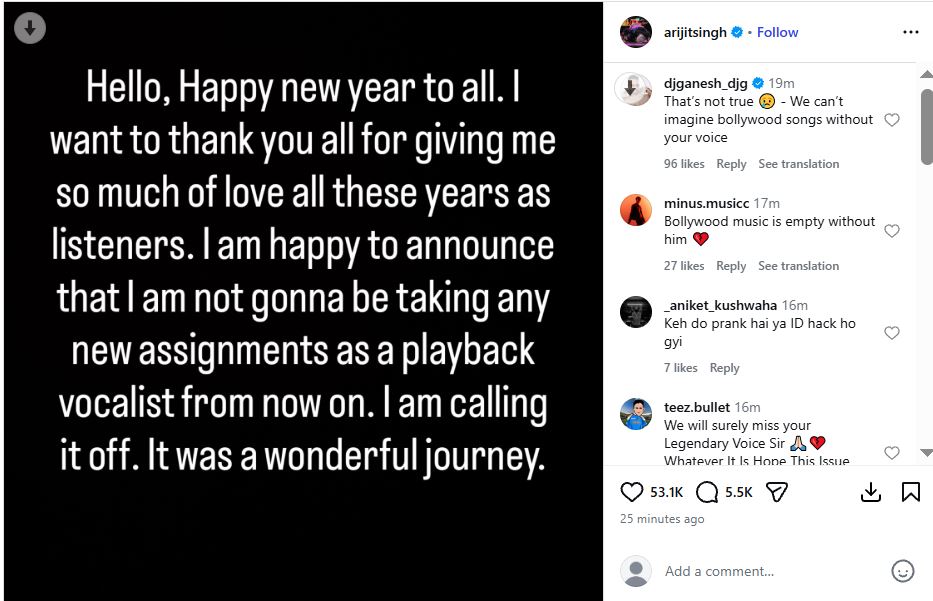
Task: Click the download arrow on the image corner
Action: (x=29, y=29)
